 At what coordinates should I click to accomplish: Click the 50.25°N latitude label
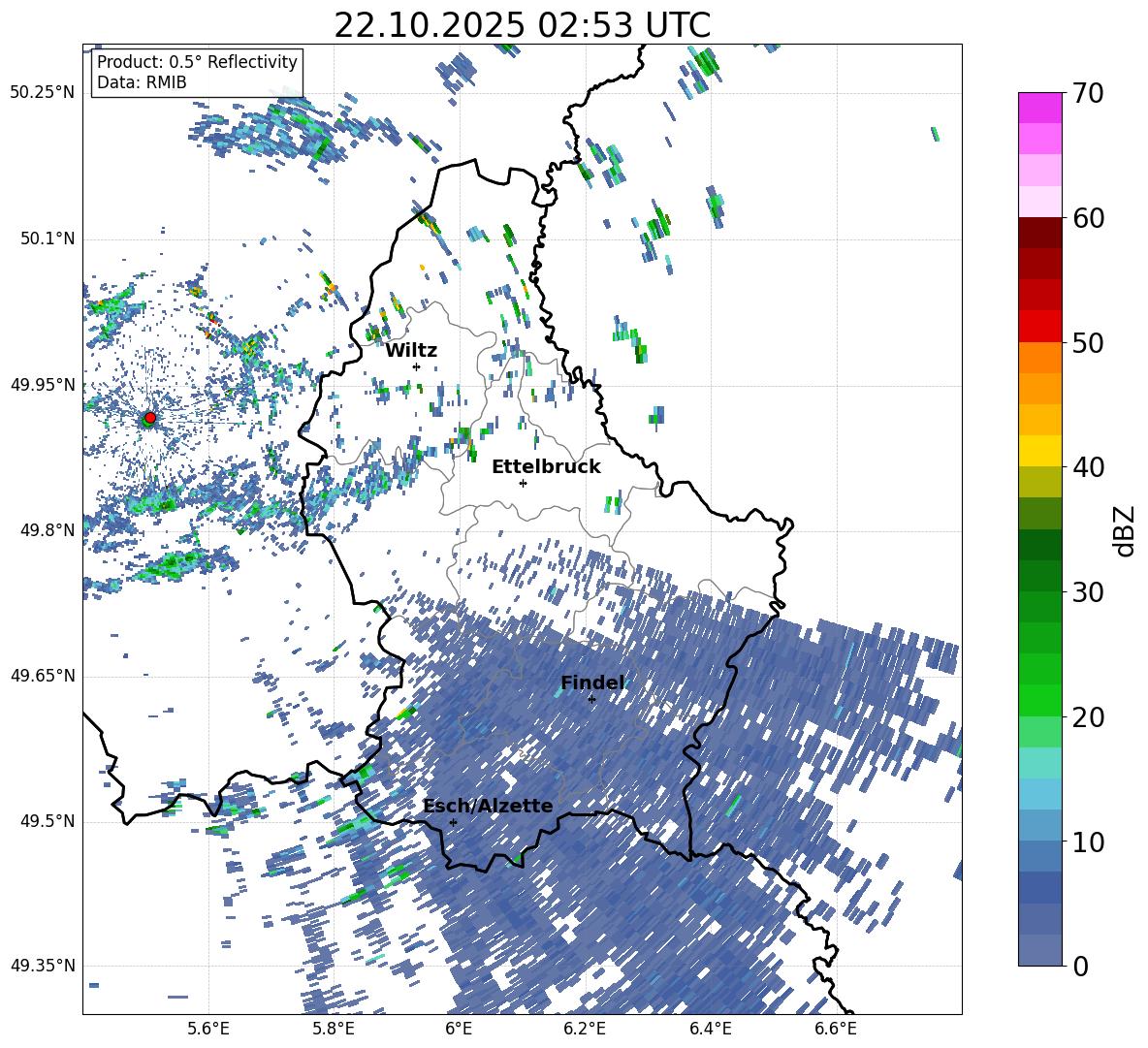(43, 93)
